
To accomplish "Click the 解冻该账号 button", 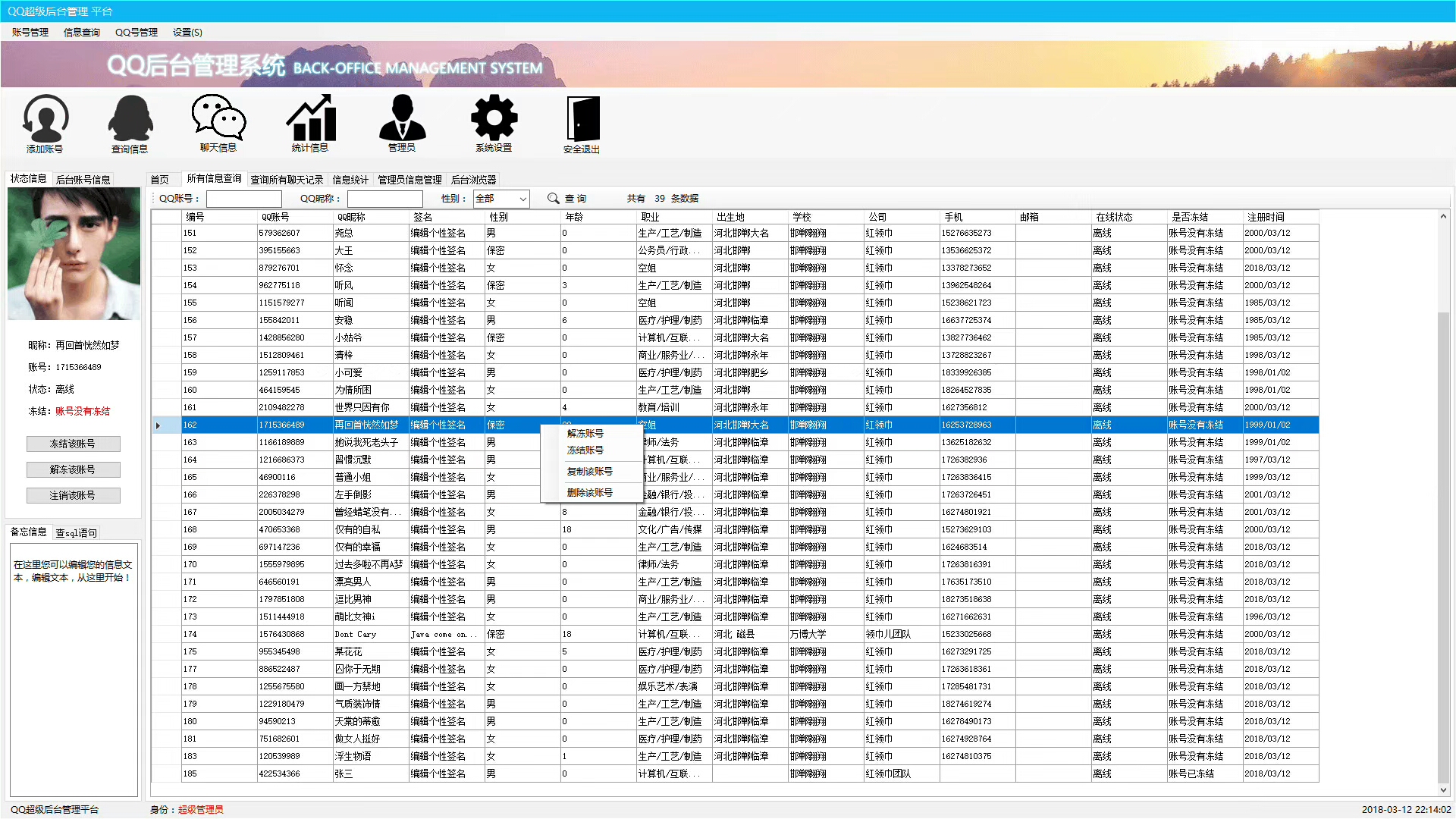I will pyautogui.click(x=73, y=469).
